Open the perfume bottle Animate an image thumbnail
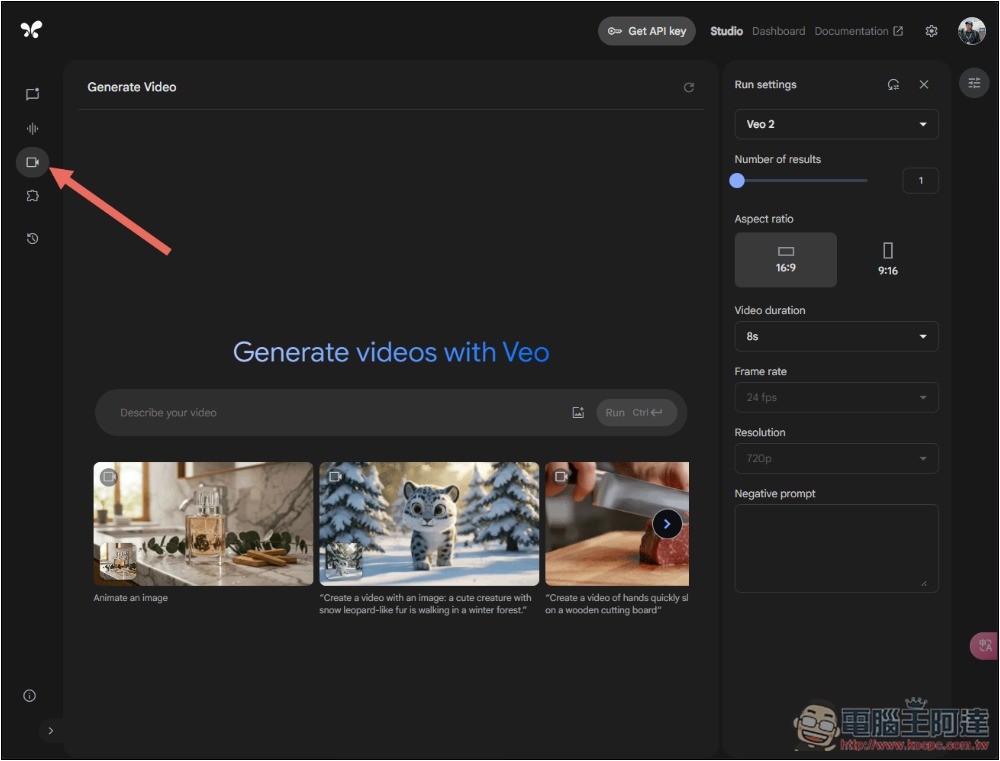Screen dimensions: 1000x761 point(203,524)
